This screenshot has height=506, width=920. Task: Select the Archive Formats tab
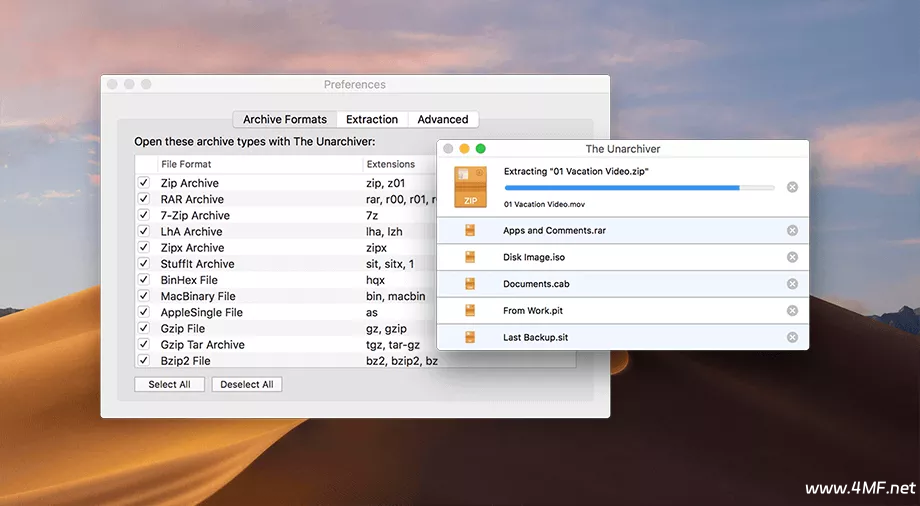(x=285, y=119)
